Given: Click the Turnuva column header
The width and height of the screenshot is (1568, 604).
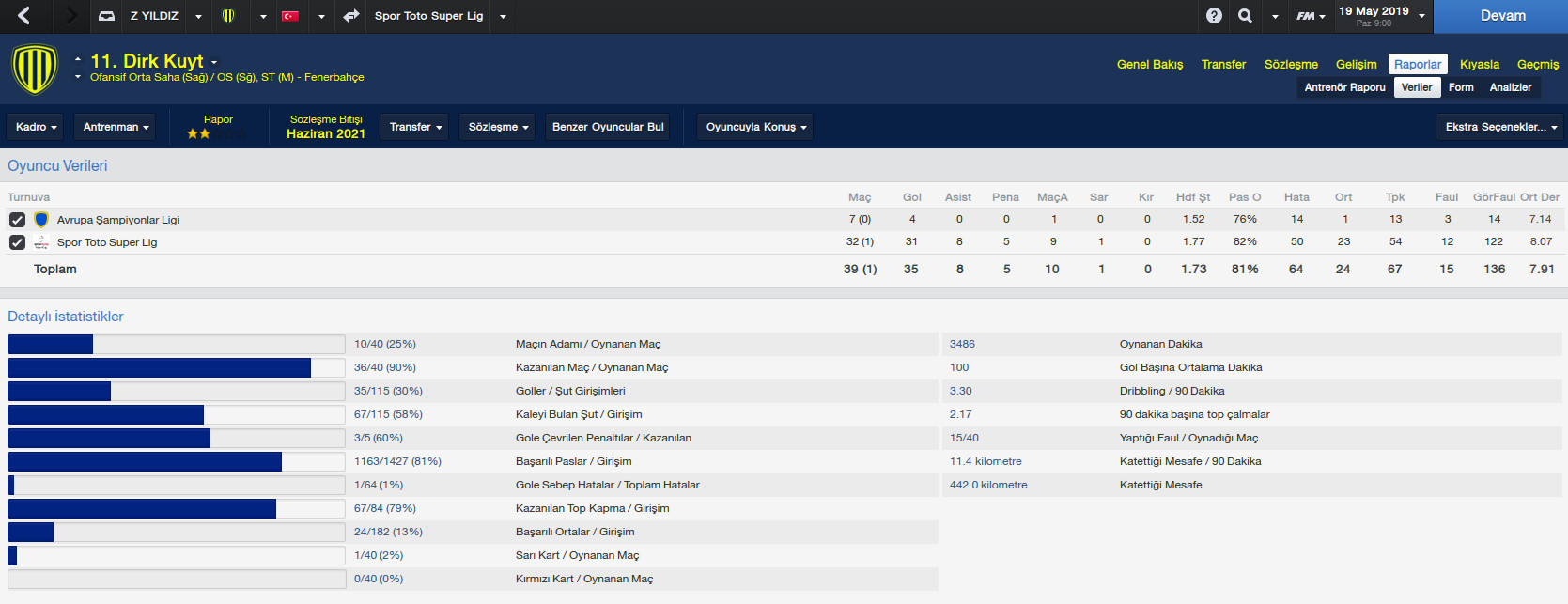Looking at the screenshot, I should point(29,197).
